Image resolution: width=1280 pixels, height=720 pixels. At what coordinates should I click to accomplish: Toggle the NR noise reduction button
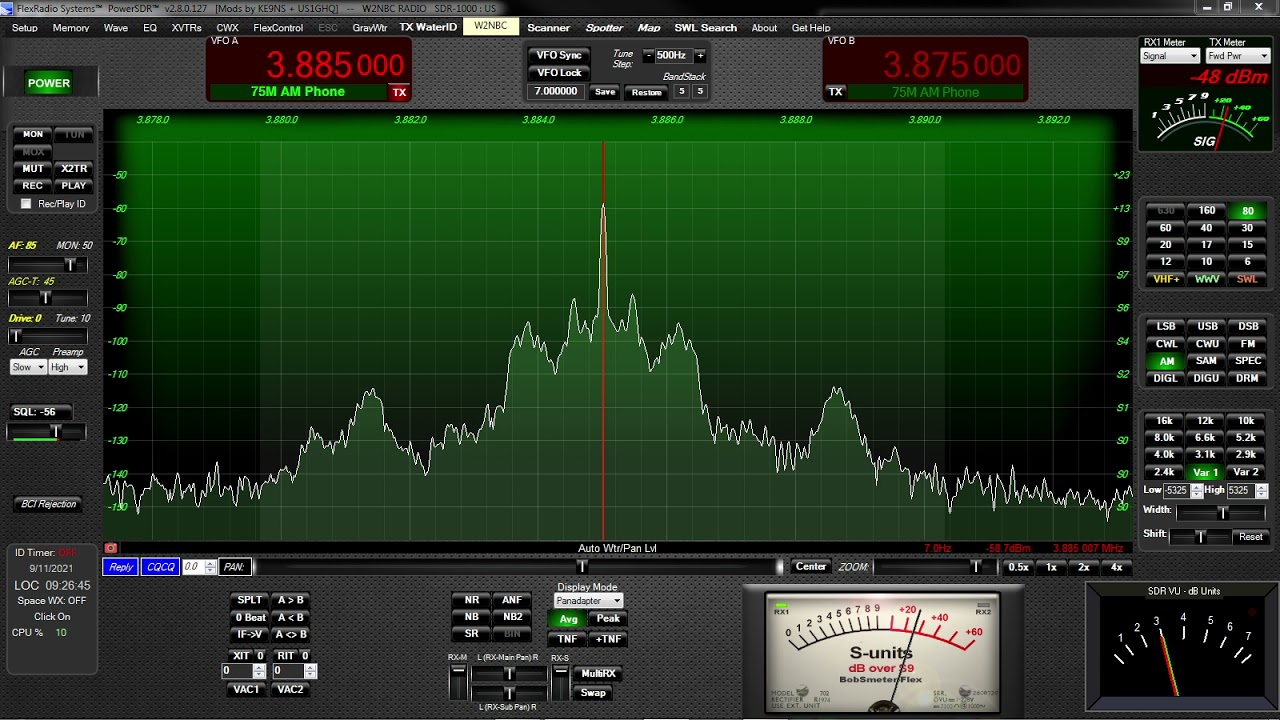[x=471, y=601]
